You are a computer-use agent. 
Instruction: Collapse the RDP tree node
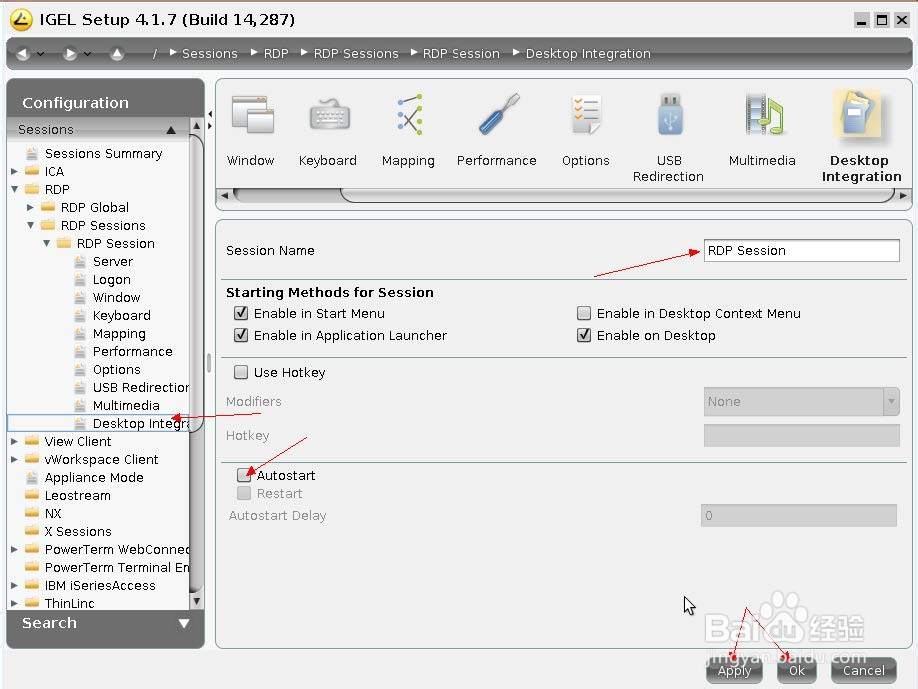(15, 189)
